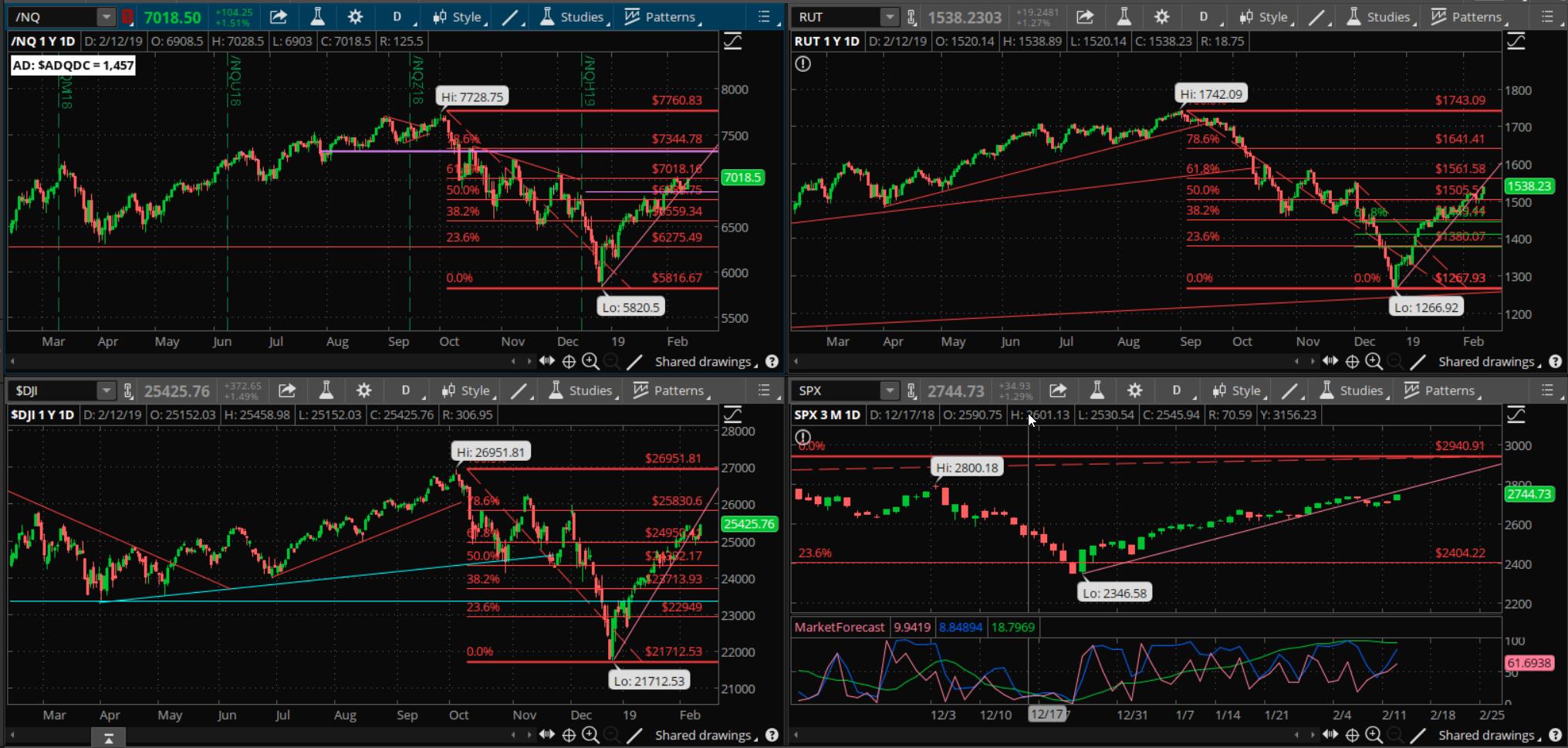This screenshot has width=1568, height=748.
Task: Zoom in on the SPX chart
Action: (x=1374, y=735)
